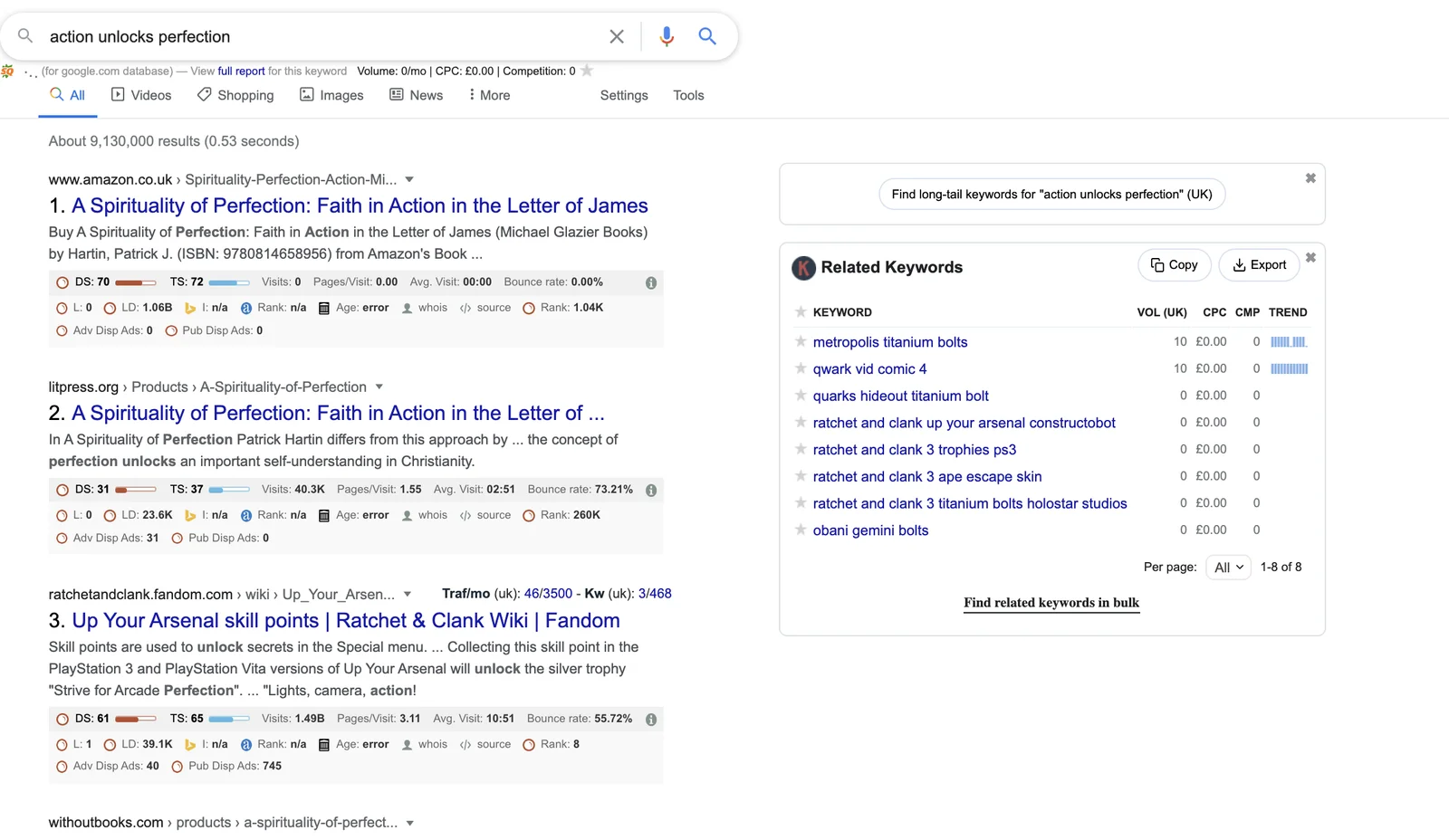This screenshot has height=840, width=1449.
Task: Star ratchet and clank 3 ape escape skin
Action: (x=801, y=476)
